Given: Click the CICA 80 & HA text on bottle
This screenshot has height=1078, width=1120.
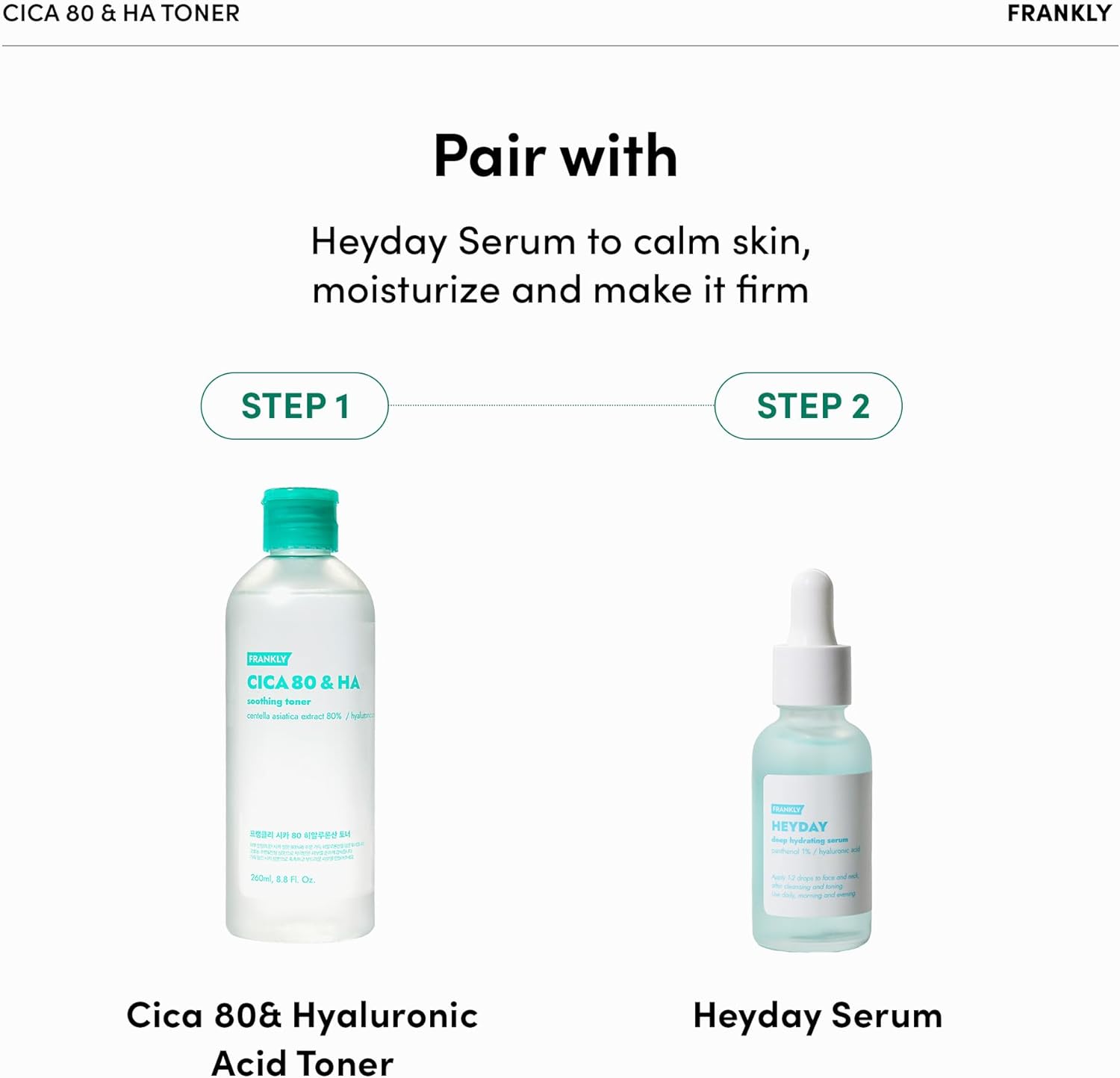Looking at the screenshot, I should [x=303, y=682].
